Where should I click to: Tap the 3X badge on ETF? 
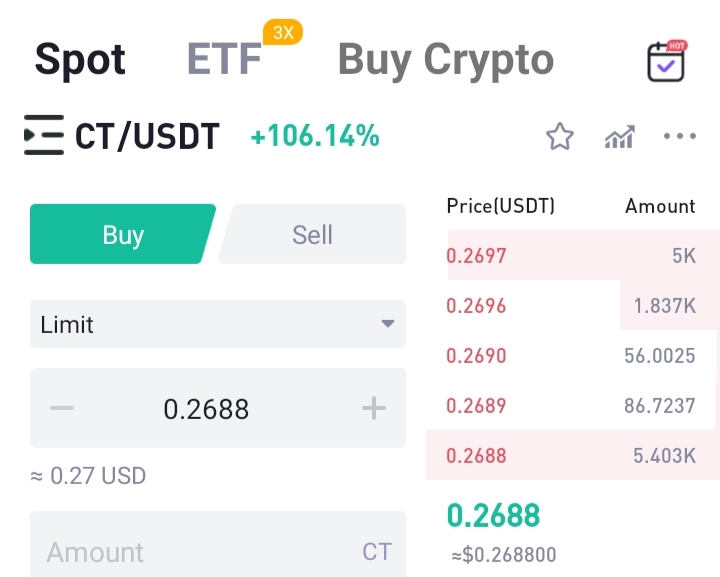click(x=283, y=32)
